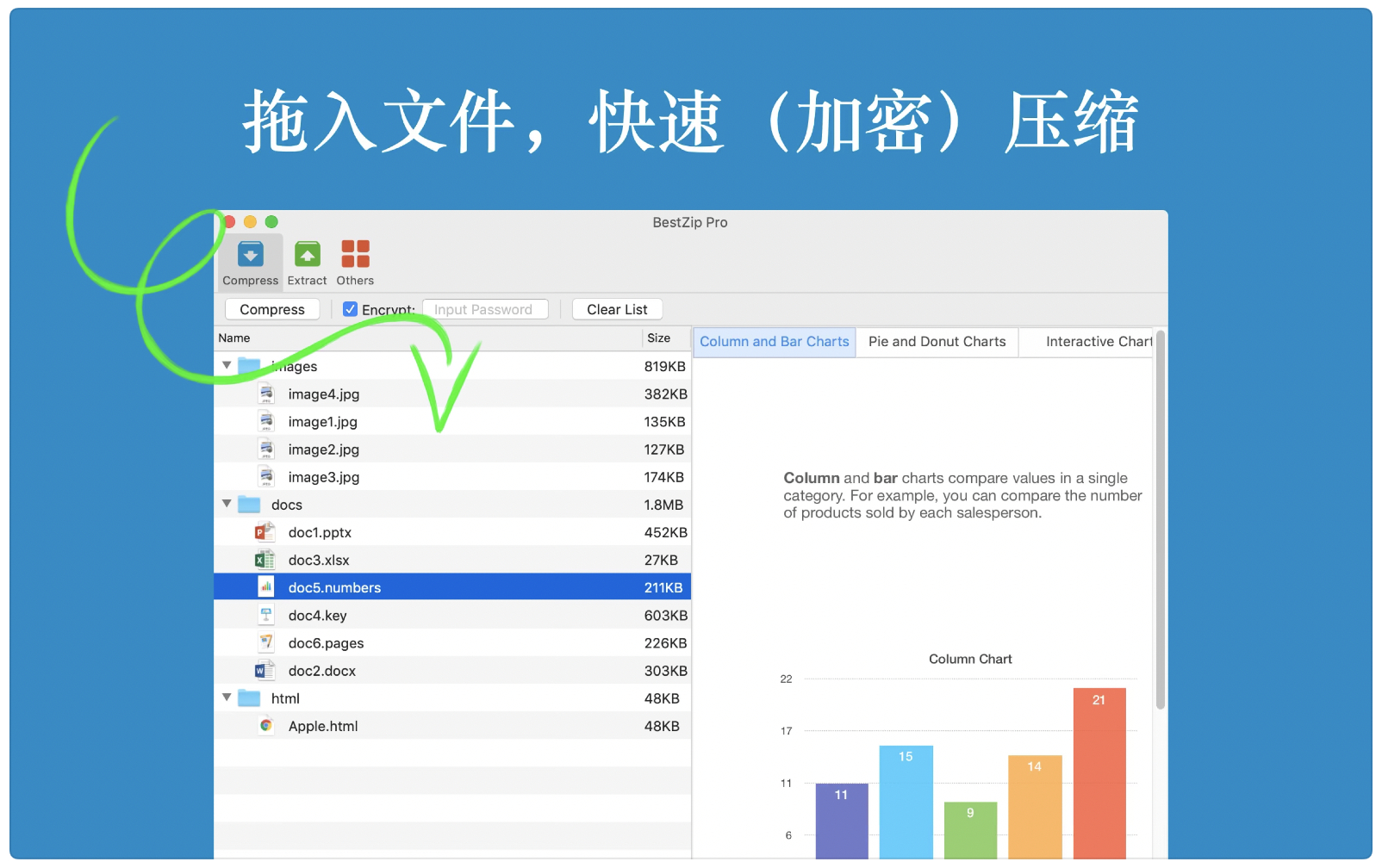Click the Pages icon for doc6.pages
This screenshot has width=1382, height=868.
[x=267, y=642]
